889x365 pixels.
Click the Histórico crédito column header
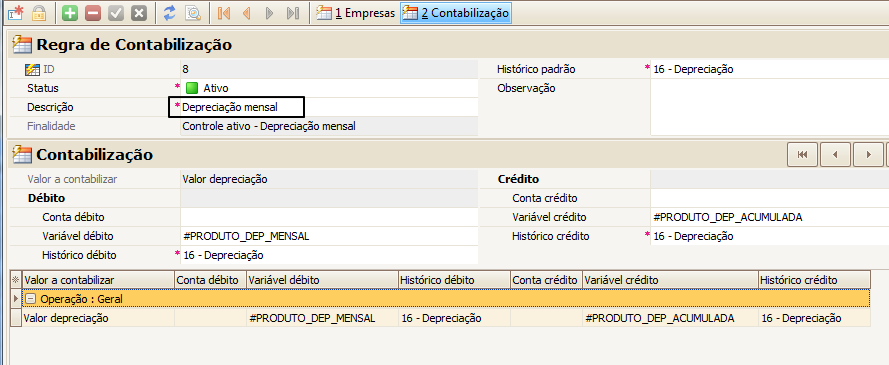[x=814, y=280]
